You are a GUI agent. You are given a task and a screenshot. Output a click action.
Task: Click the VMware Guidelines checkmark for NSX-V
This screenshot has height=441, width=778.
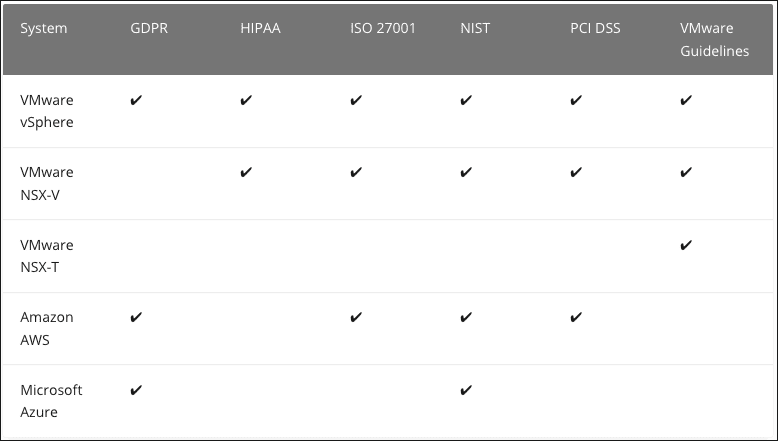coord(685,172)
